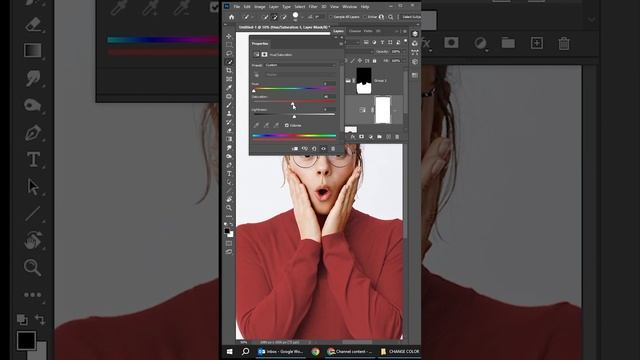This screenshot has height=360, width=640.
Task: Select the Eyedropper tool in center toolbar
Action: (x=229, y=88)
